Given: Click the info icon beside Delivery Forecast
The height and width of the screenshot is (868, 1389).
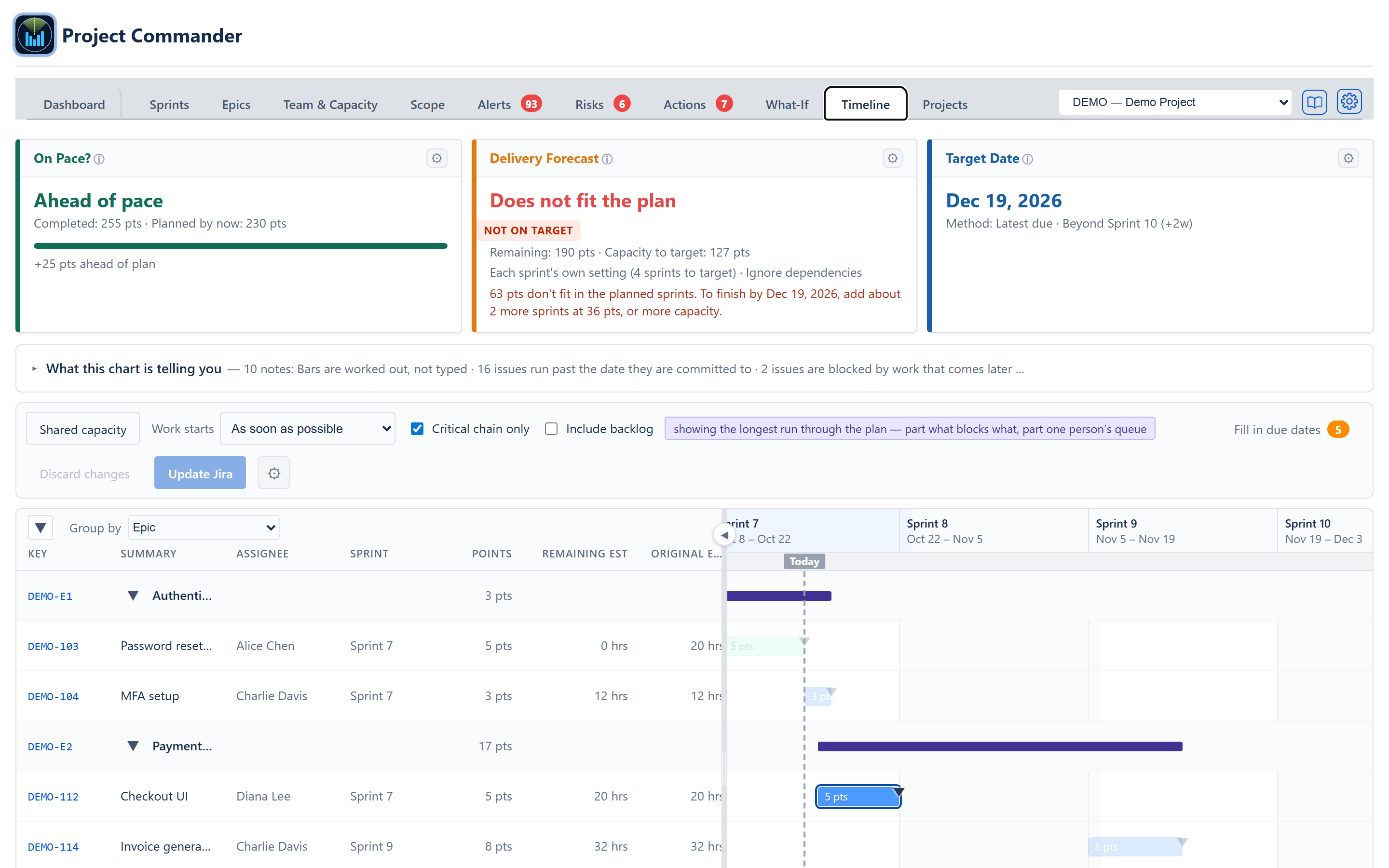Looking at the screenshot, I should coord(607,159).
